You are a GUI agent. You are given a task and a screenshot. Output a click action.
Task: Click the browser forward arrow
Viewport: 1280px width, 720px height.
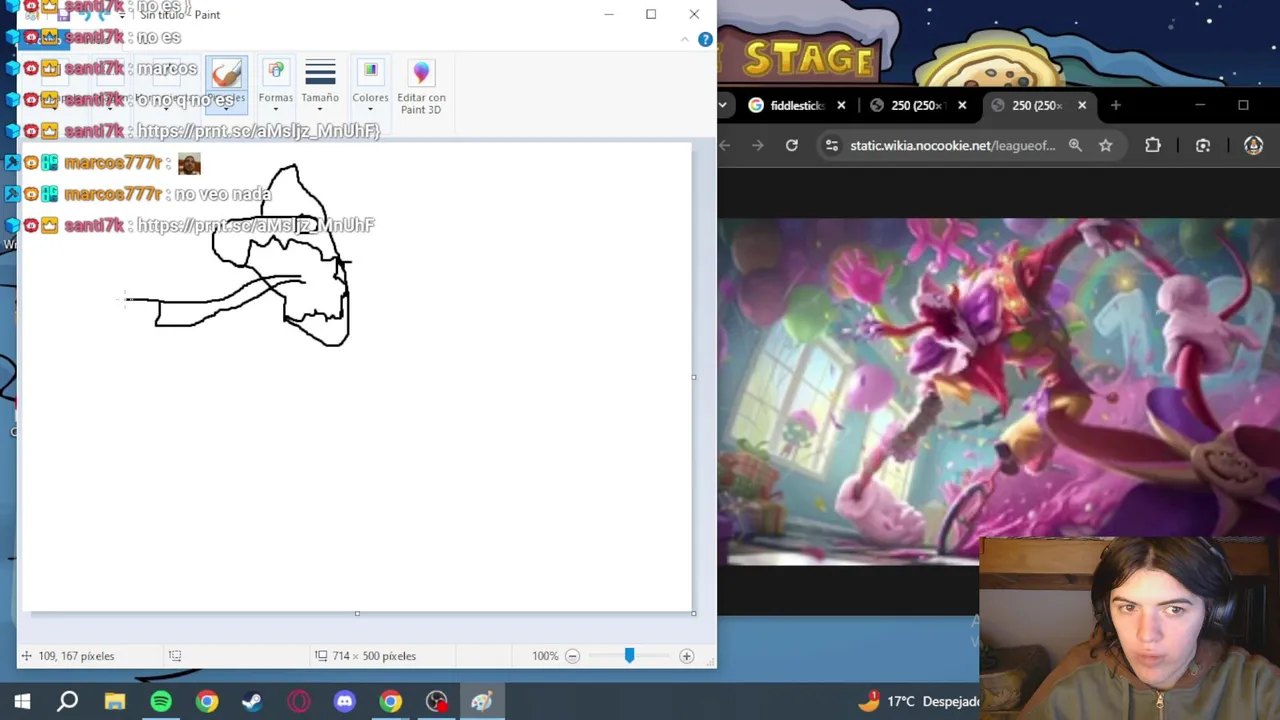click(x=758, y=146)
